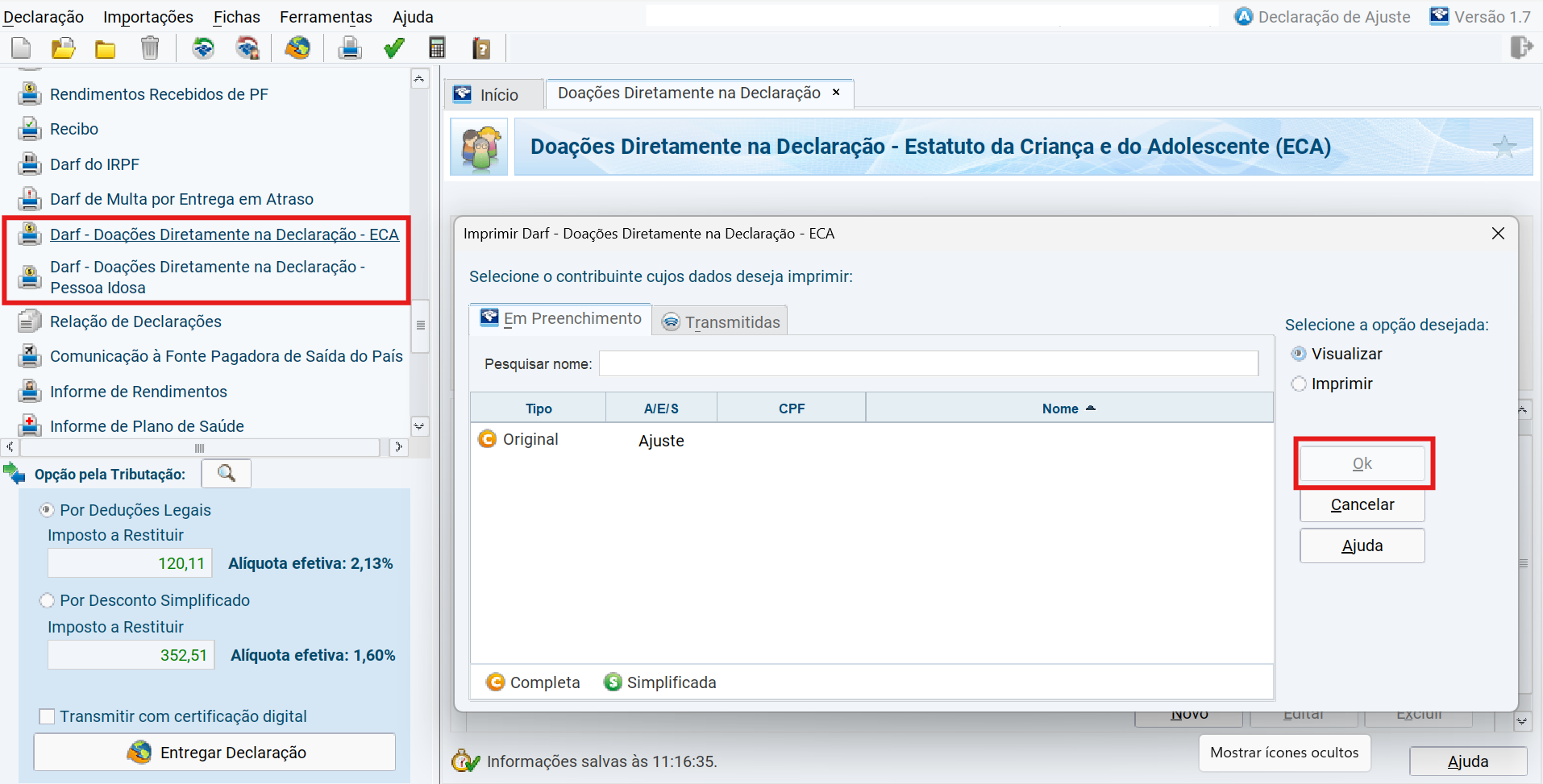This screenshot has width=1543, height=784.
Task: Open the calculator toolbar icon
Action: pos(437,48)
